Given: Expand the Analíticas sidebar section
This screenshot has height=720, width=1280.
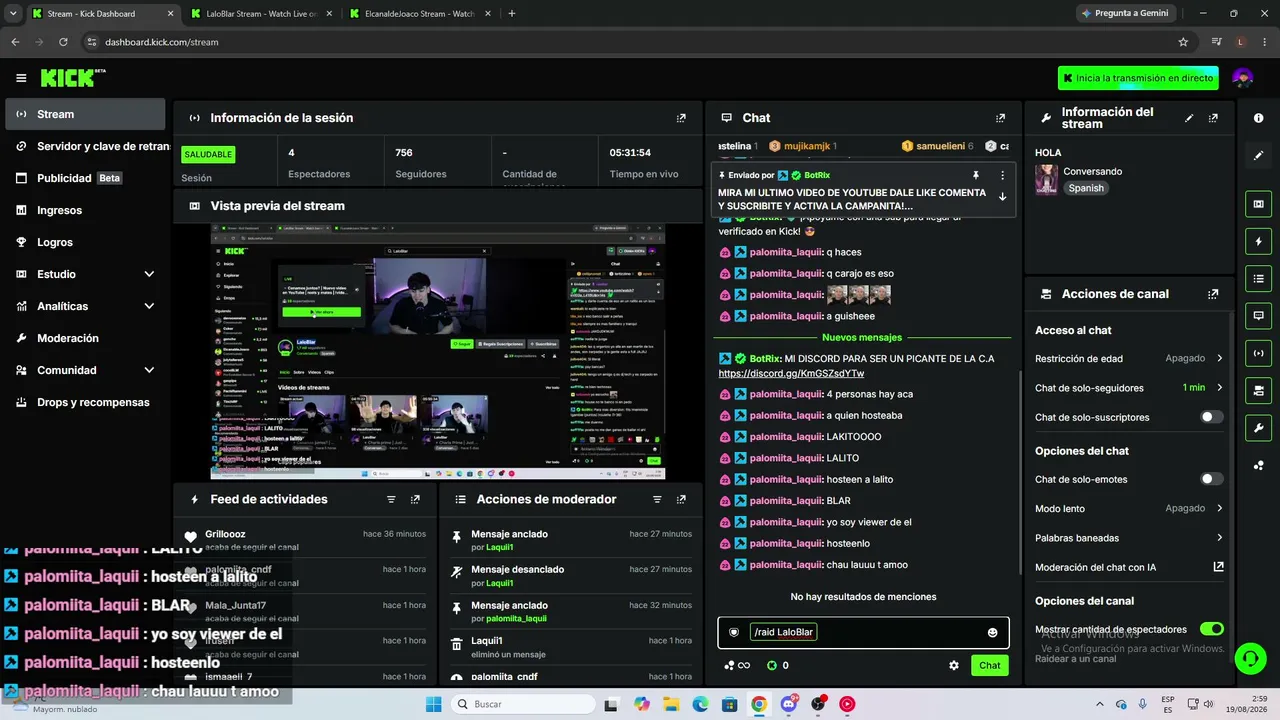Looking at the screenshot, I should [x=85, y=306].
